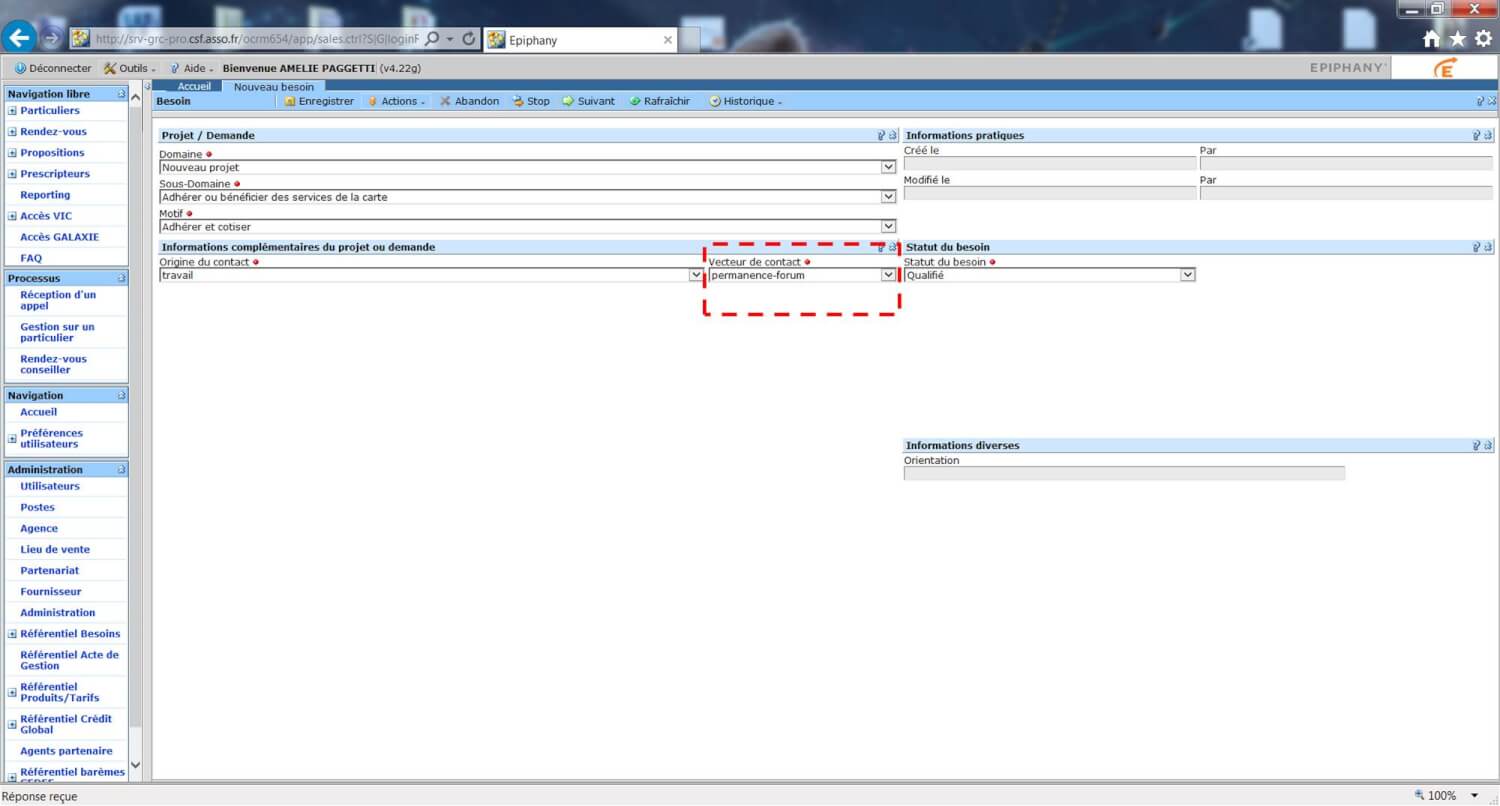This screenshot has width=1500, height=806.
Task: Collapse the Navigation libre panel icon
Action: 121,93
